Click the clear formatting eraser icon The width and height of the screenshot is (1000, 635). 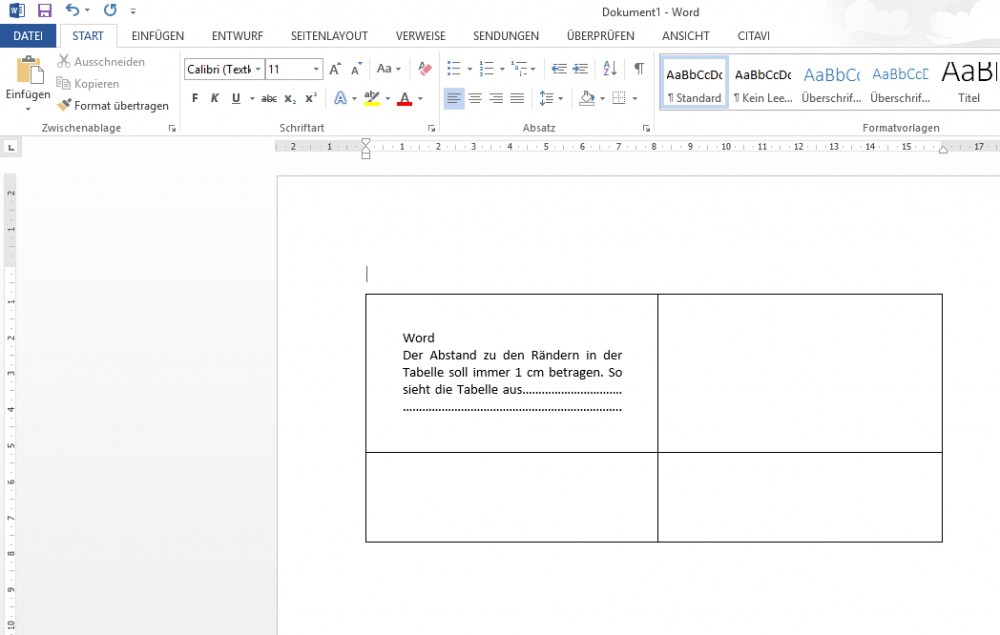(x=425, y=69)
